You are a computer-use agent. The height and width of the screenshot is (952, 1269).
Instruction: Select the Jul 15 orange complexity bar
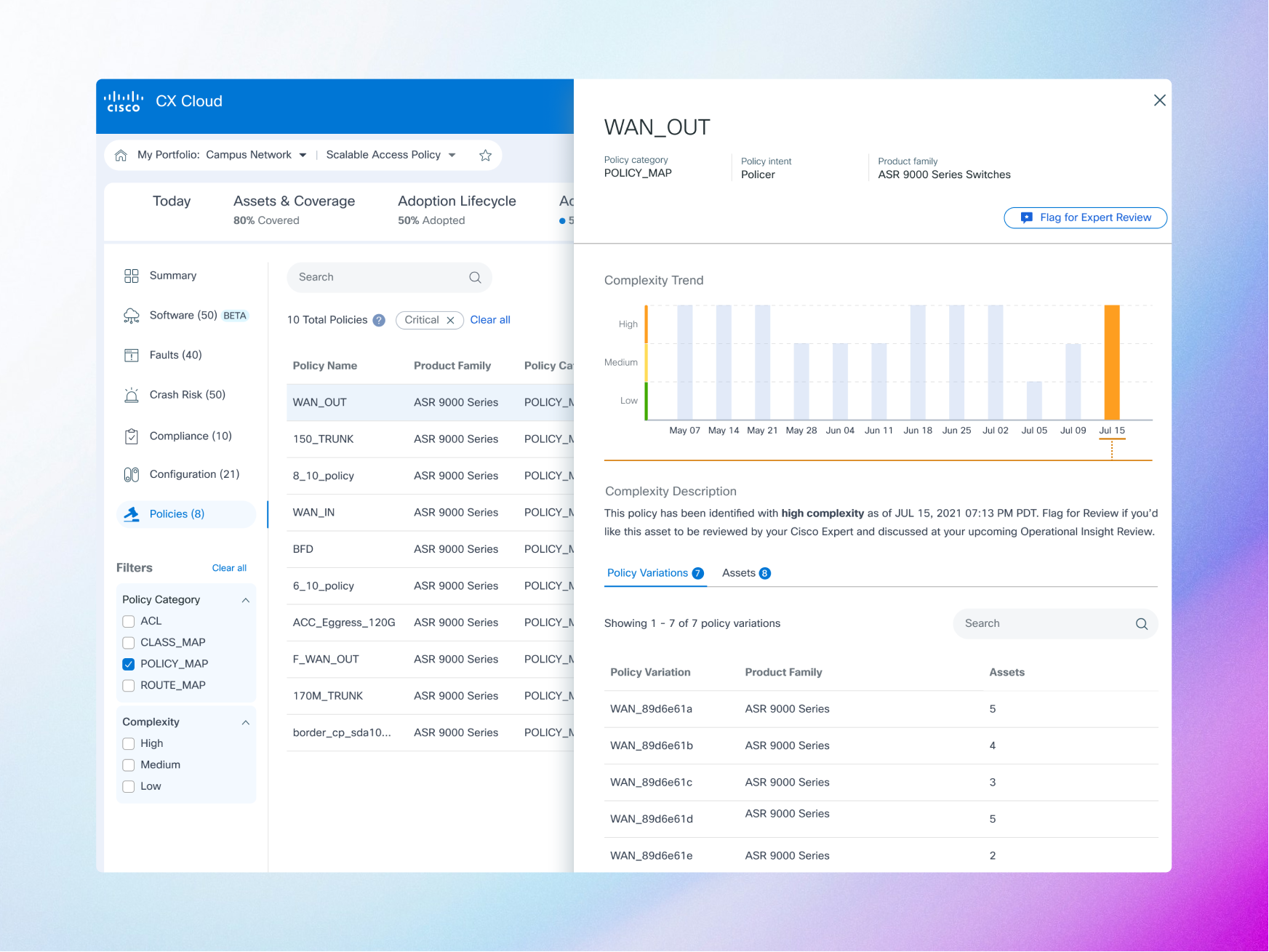[1111, 362]
